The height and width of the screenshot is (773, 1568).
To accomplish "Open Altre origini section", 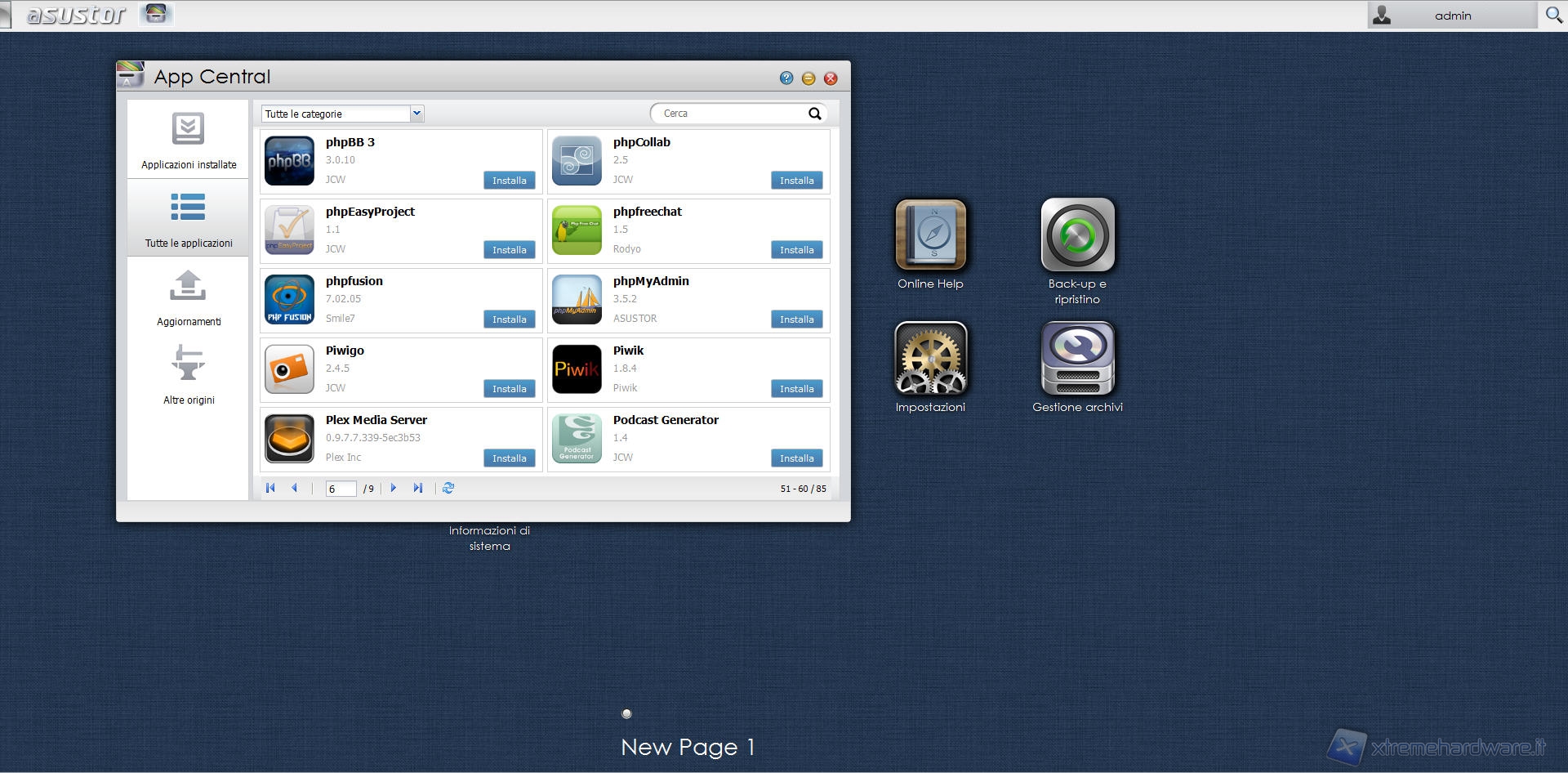I will [189, 375].
